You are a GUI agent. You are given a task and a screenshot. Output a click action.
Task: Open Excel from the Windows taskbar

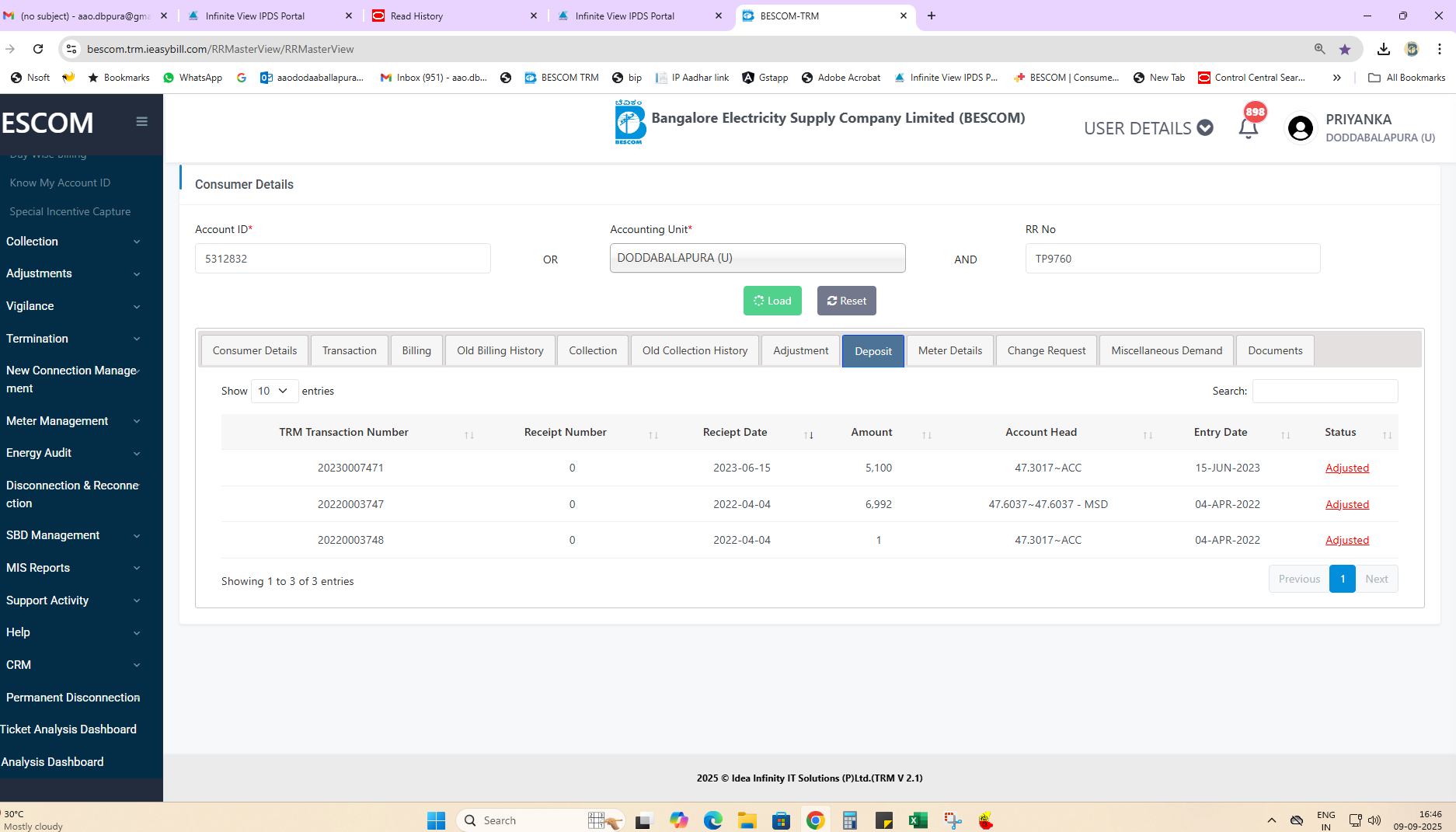tap(918, 820)
